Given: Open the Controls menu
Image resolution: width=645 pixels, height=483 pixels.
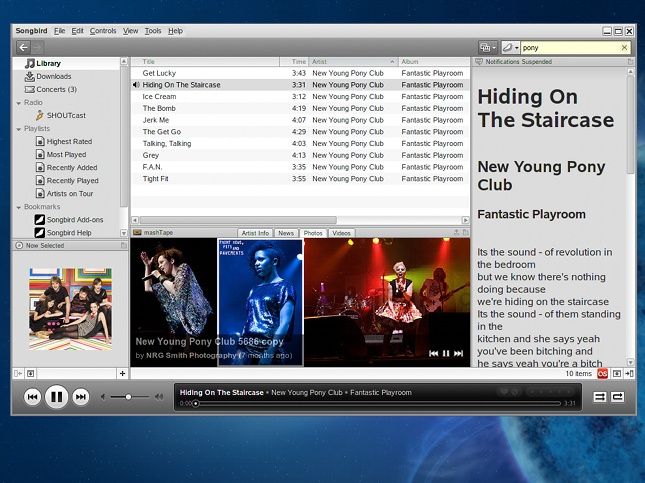Looking at the screenshot, I should [x=103, y=31].
